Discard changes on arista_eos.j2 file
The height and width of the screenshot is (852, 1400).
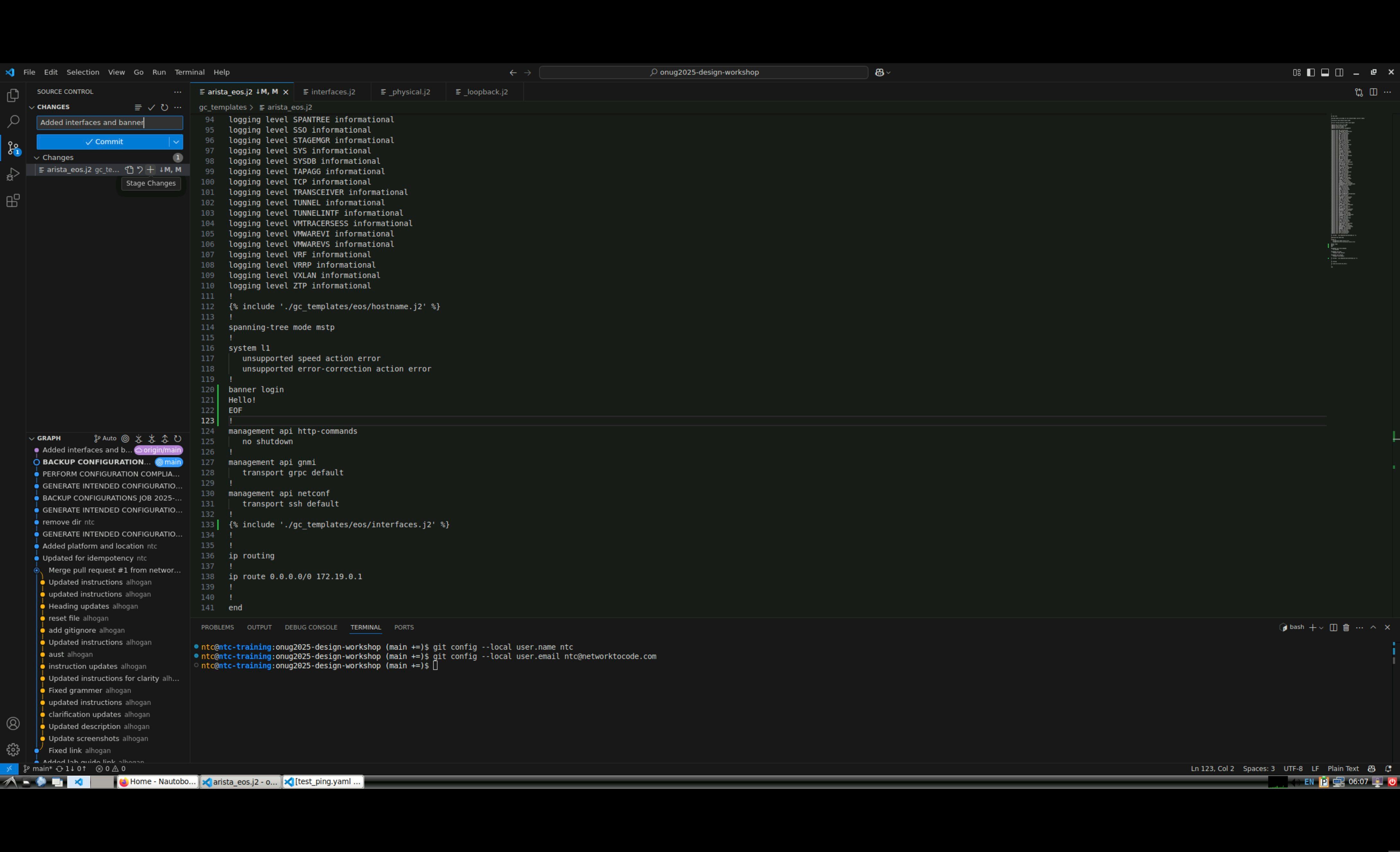click(140, 170)
